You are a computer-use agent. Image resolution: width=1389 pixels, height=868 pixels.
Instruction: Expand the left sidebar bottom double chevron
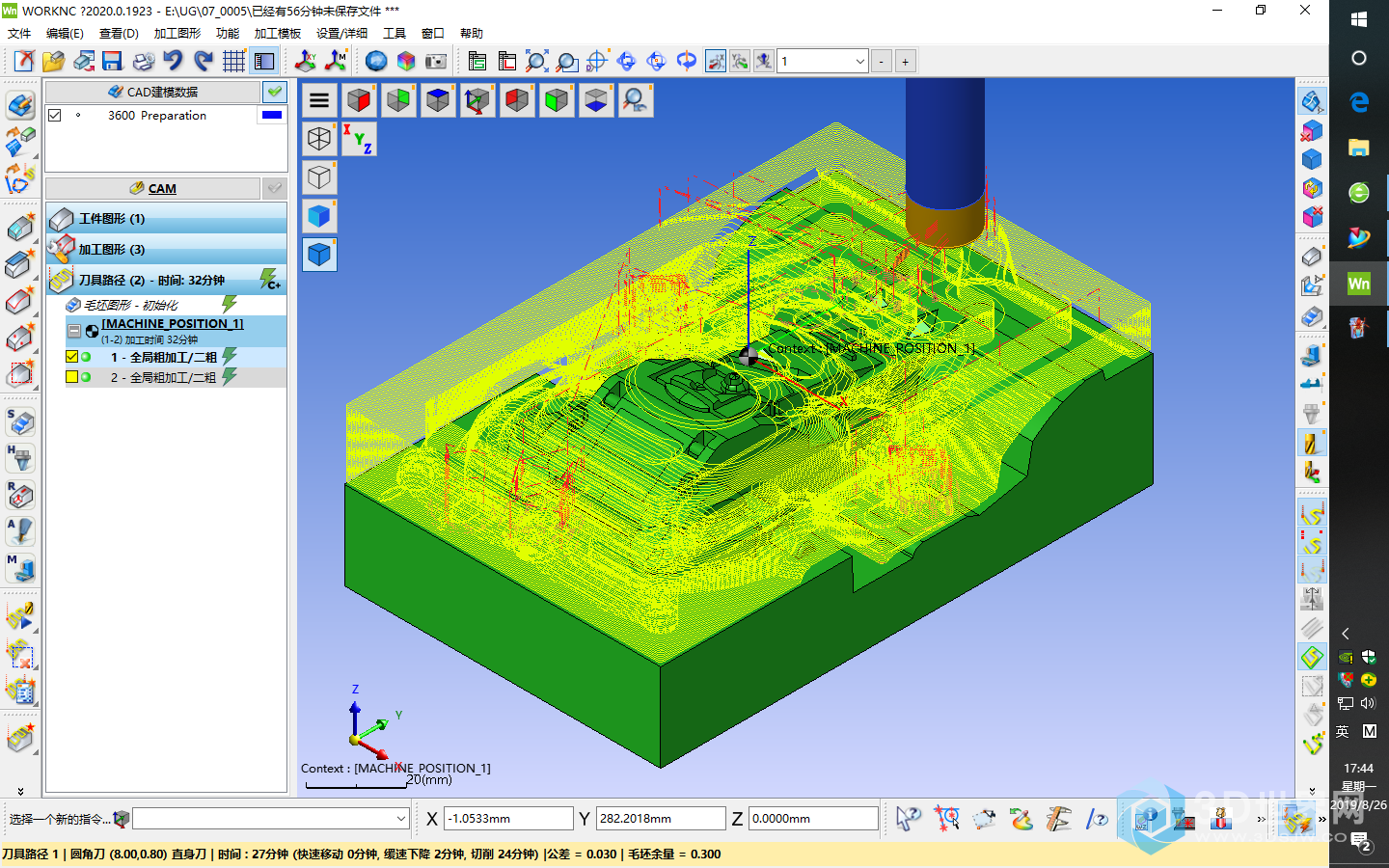[x=20, y=792]
